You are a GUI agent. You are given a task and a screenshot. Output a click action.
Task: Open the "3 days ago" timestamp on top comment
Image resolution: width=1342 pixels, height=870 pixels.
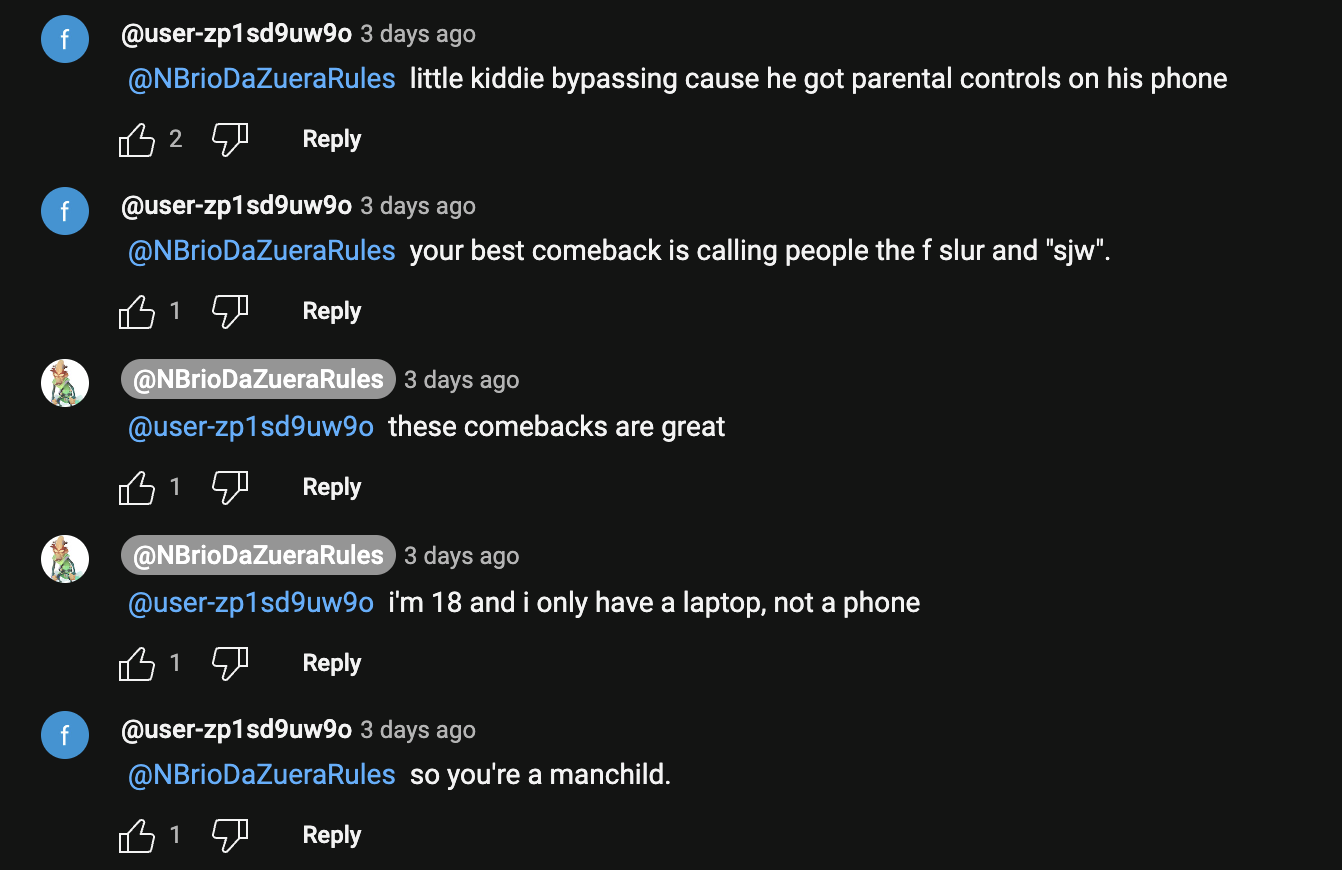point(418,34)
